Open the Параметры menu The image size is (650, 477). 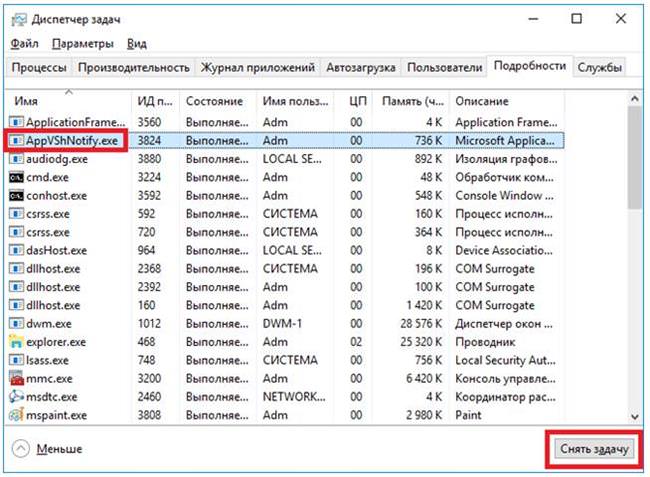click(83, 44)
